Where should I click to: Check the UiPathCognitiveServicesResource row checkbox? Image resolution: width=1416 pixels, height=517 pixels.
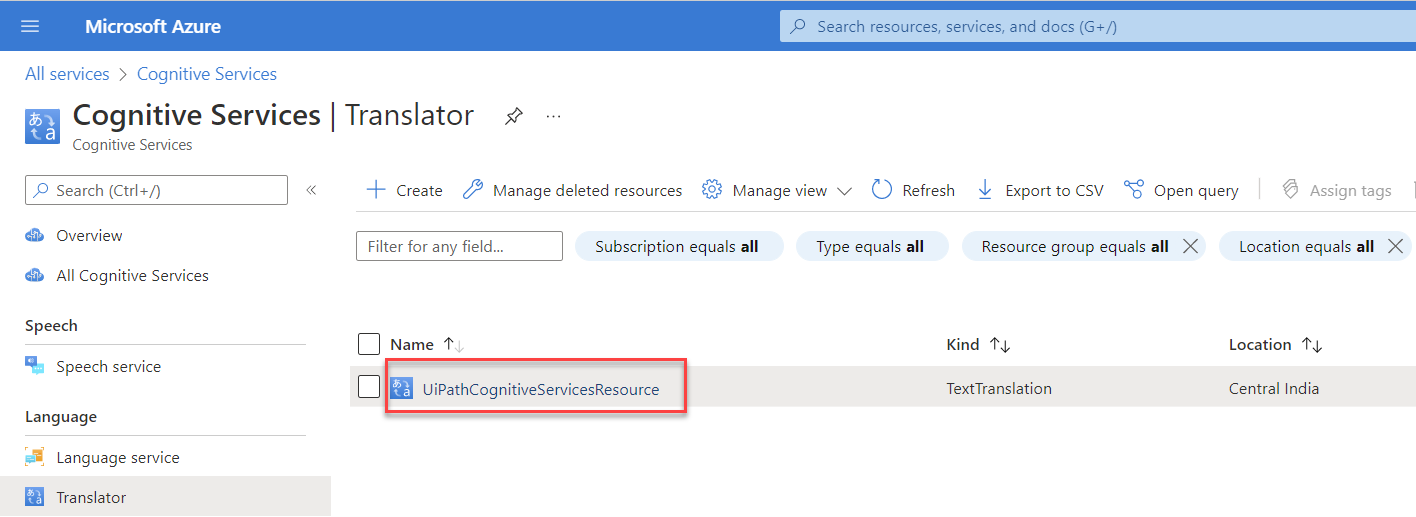(369, 386)
